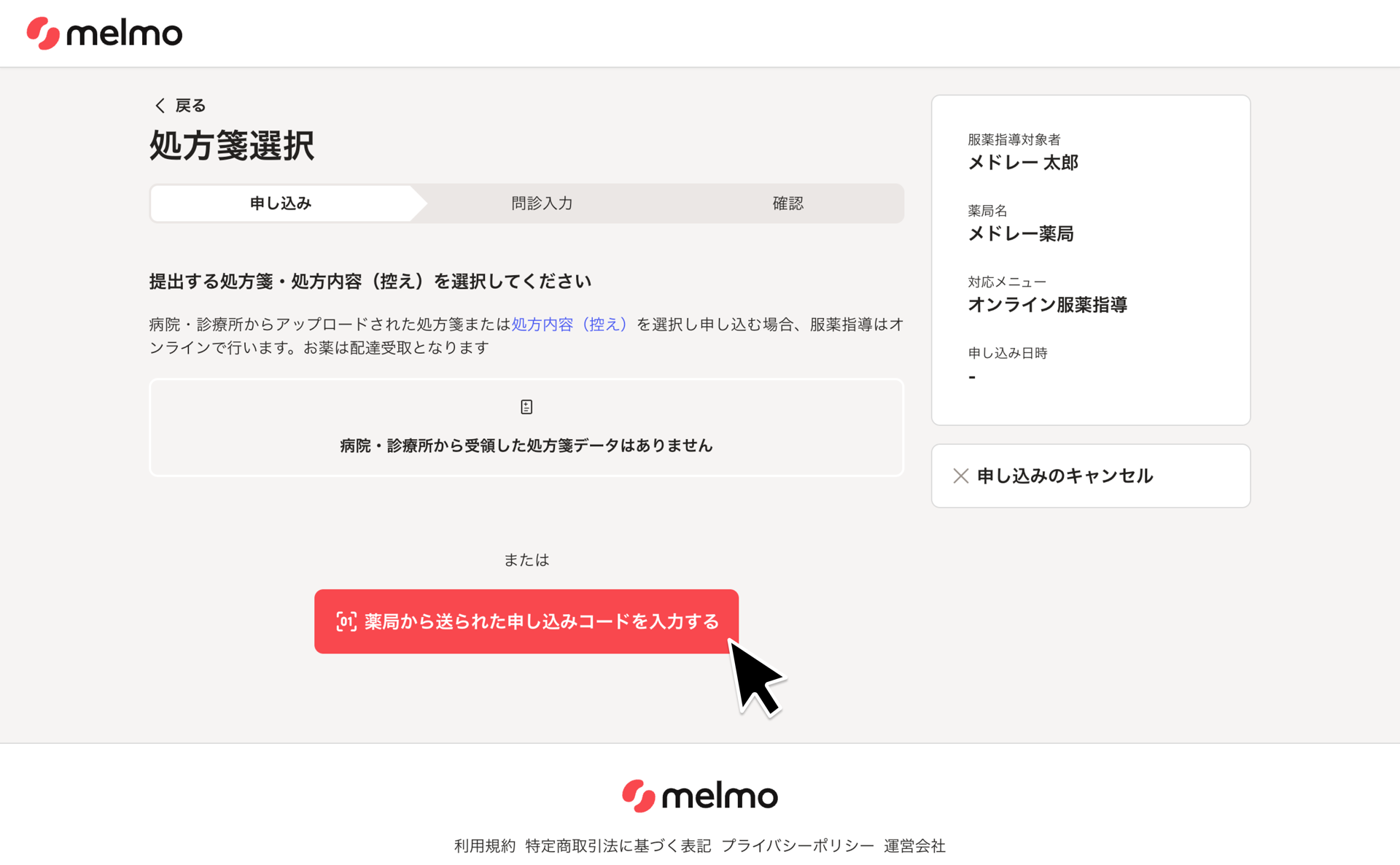
Task: Click the pharmacy name メドレー薬局
Action: click(x=1020, y=234)
